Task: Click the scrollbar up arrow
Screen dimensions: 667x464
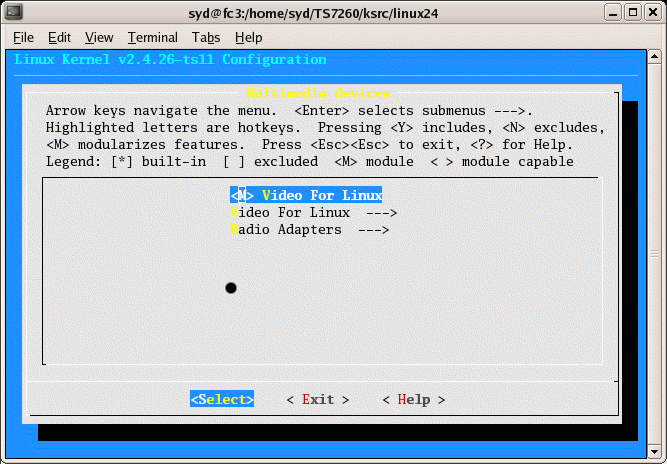Action: coord(654,56)
